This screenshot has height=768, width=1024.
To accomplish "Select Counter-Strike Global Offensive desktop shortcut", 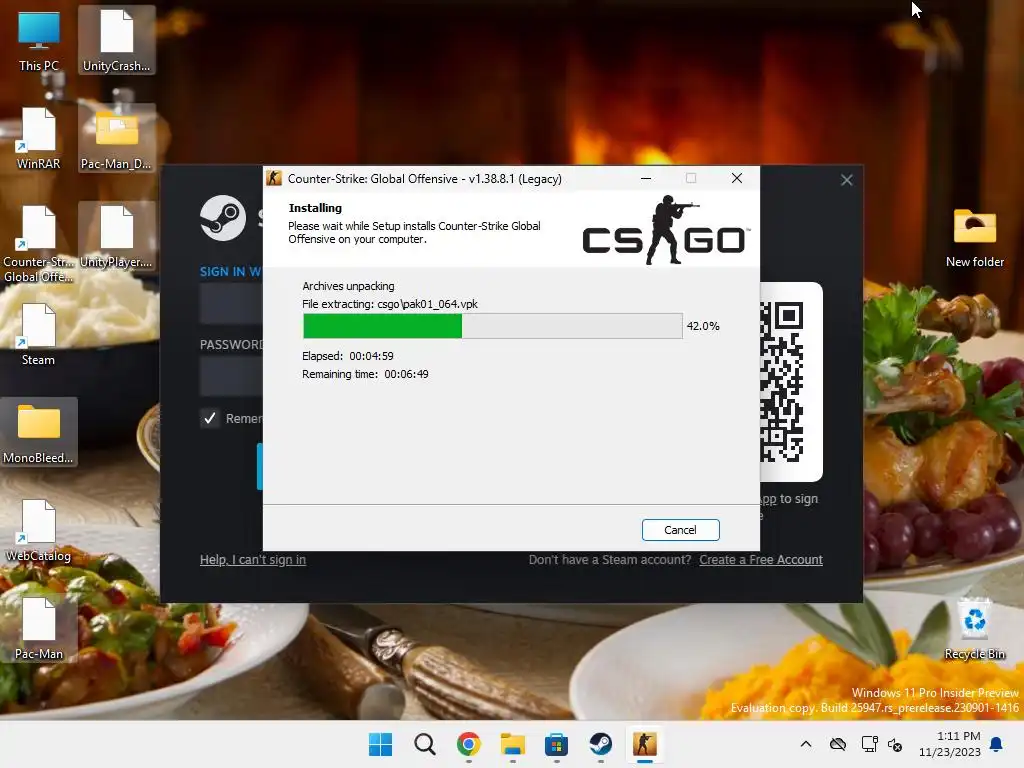I will pos(39,244).
